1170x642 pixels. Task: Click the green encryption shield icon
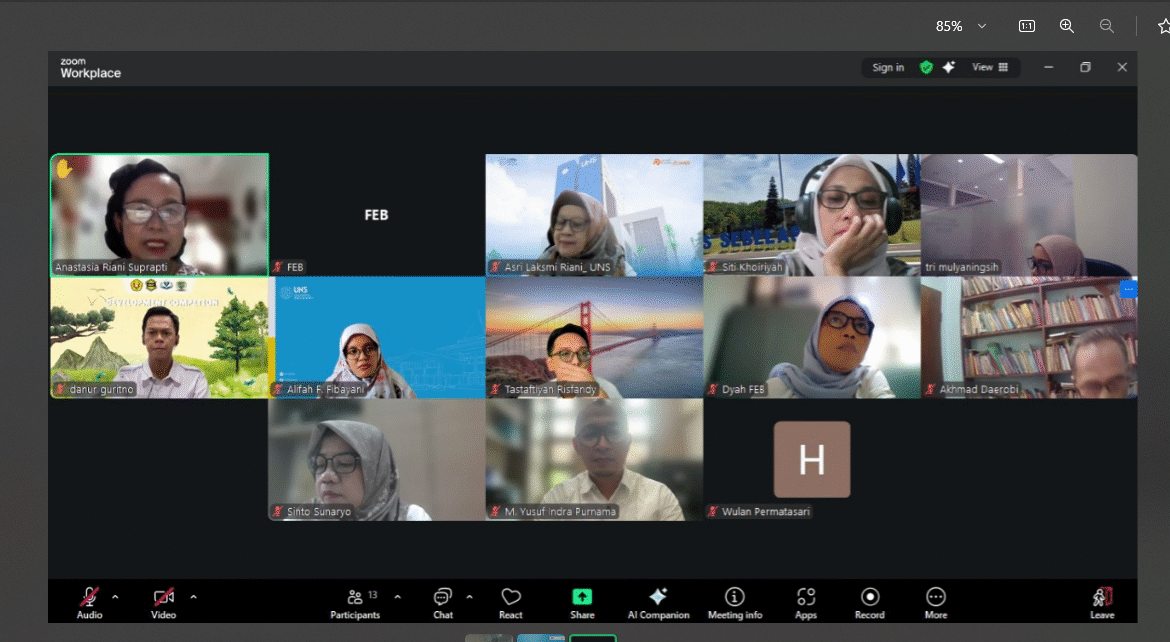coord(926,67)
